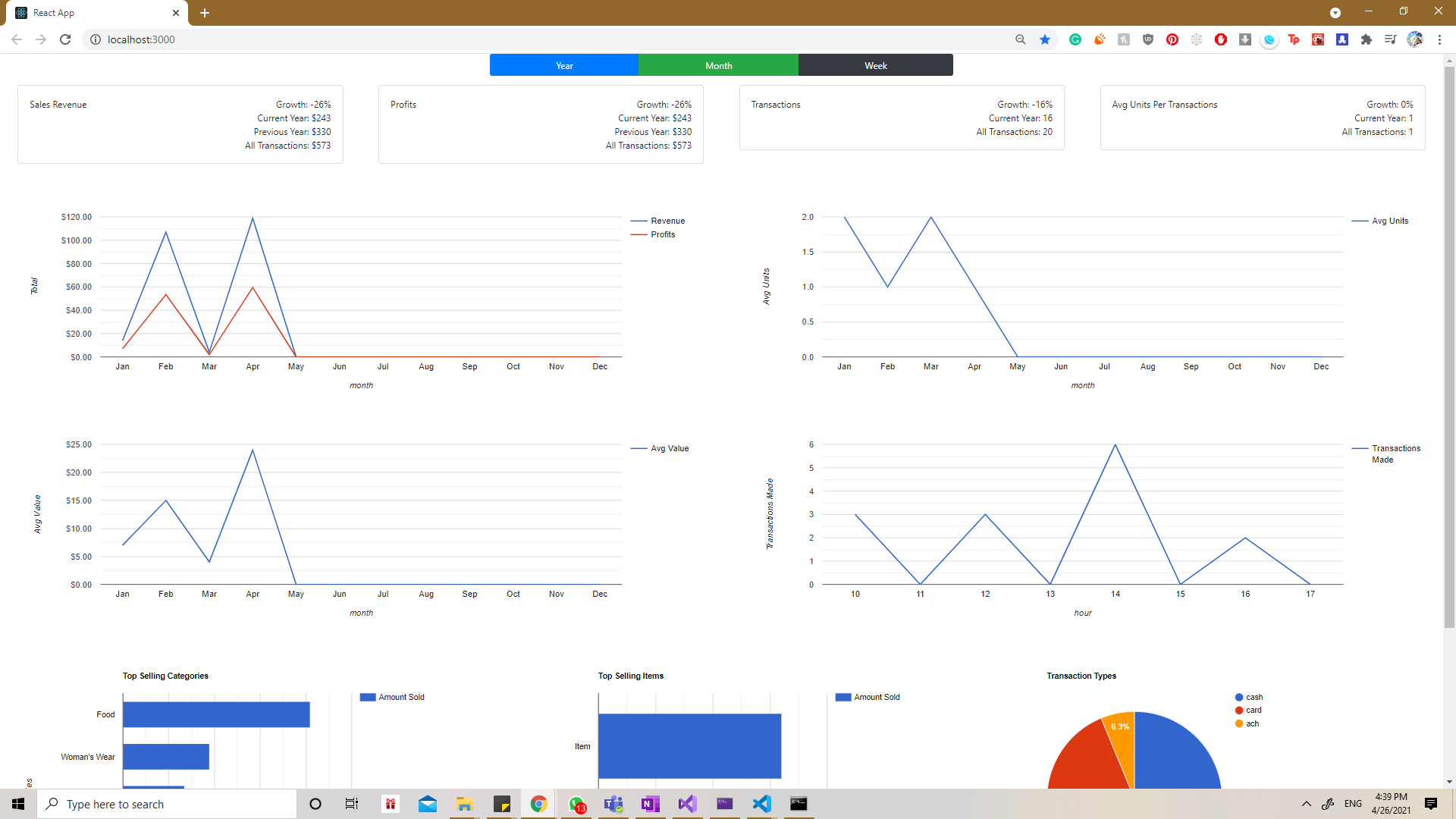The height and width of the screenshot is (819, 1456).
Task: Reload the React App page
Action: (x=65, y=39)
